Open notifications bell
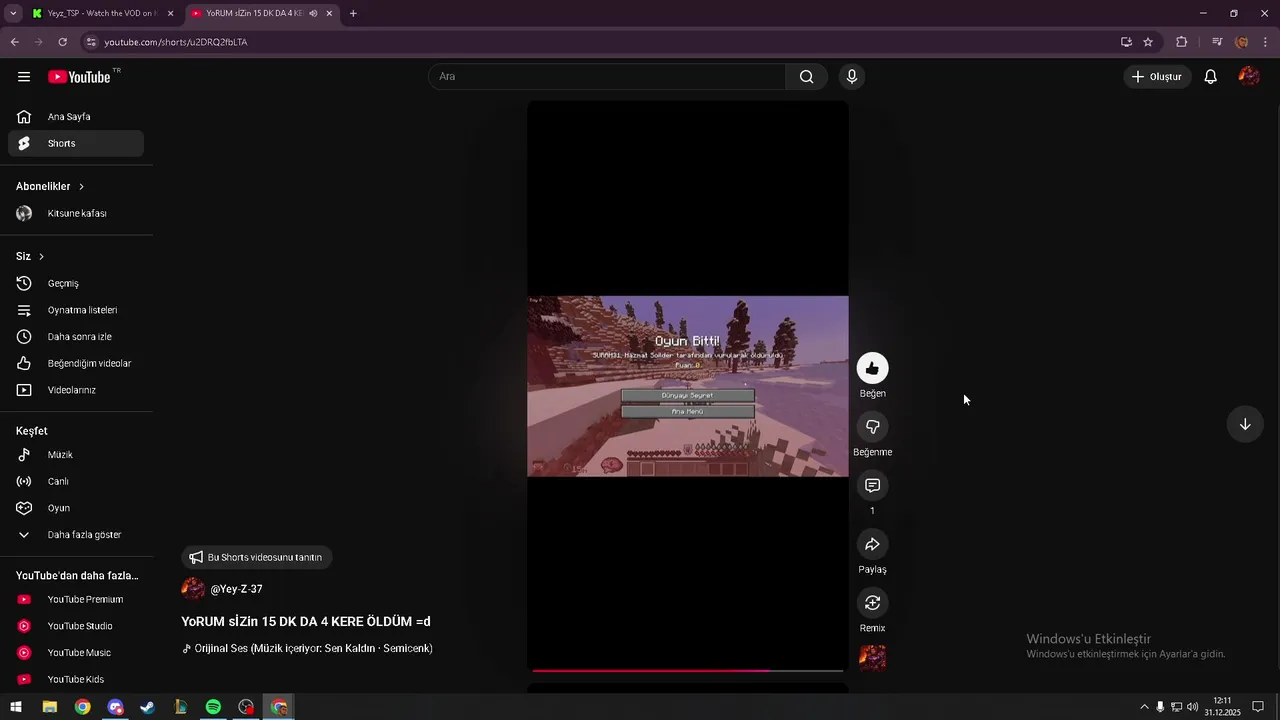The image size is (1280, 720). point(1210,77)
